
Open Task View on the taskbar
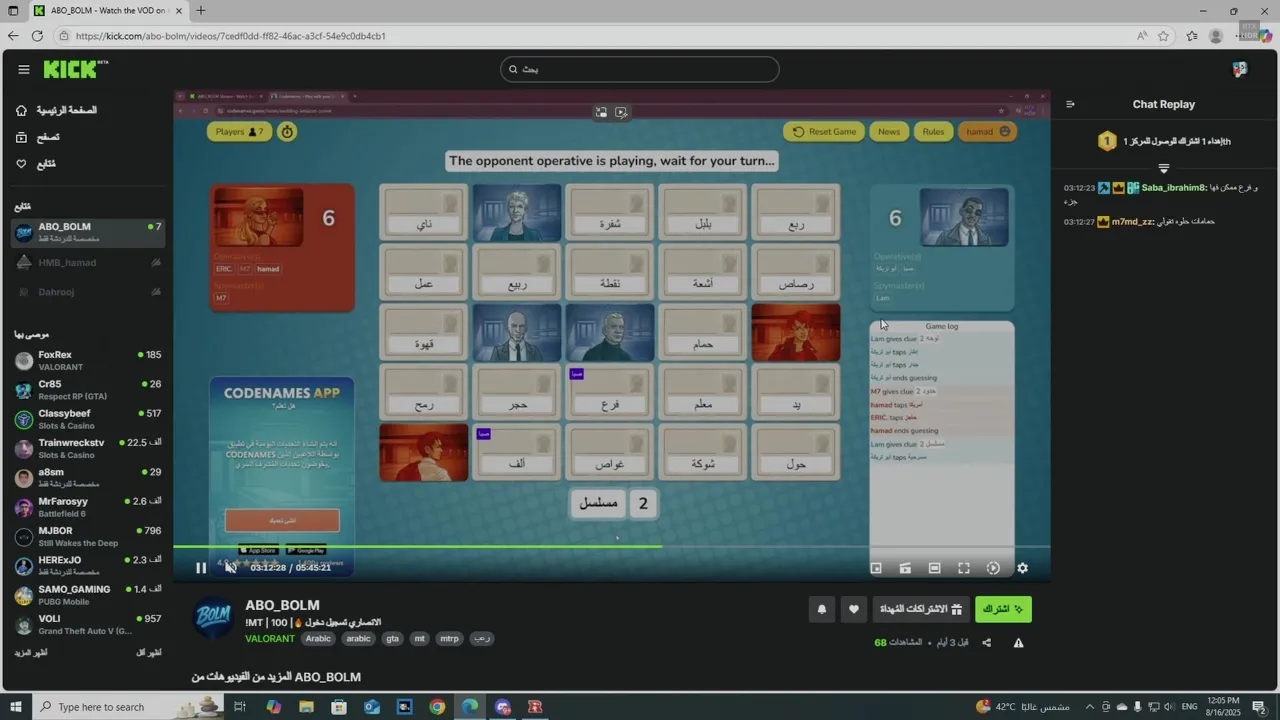point(240,707)
